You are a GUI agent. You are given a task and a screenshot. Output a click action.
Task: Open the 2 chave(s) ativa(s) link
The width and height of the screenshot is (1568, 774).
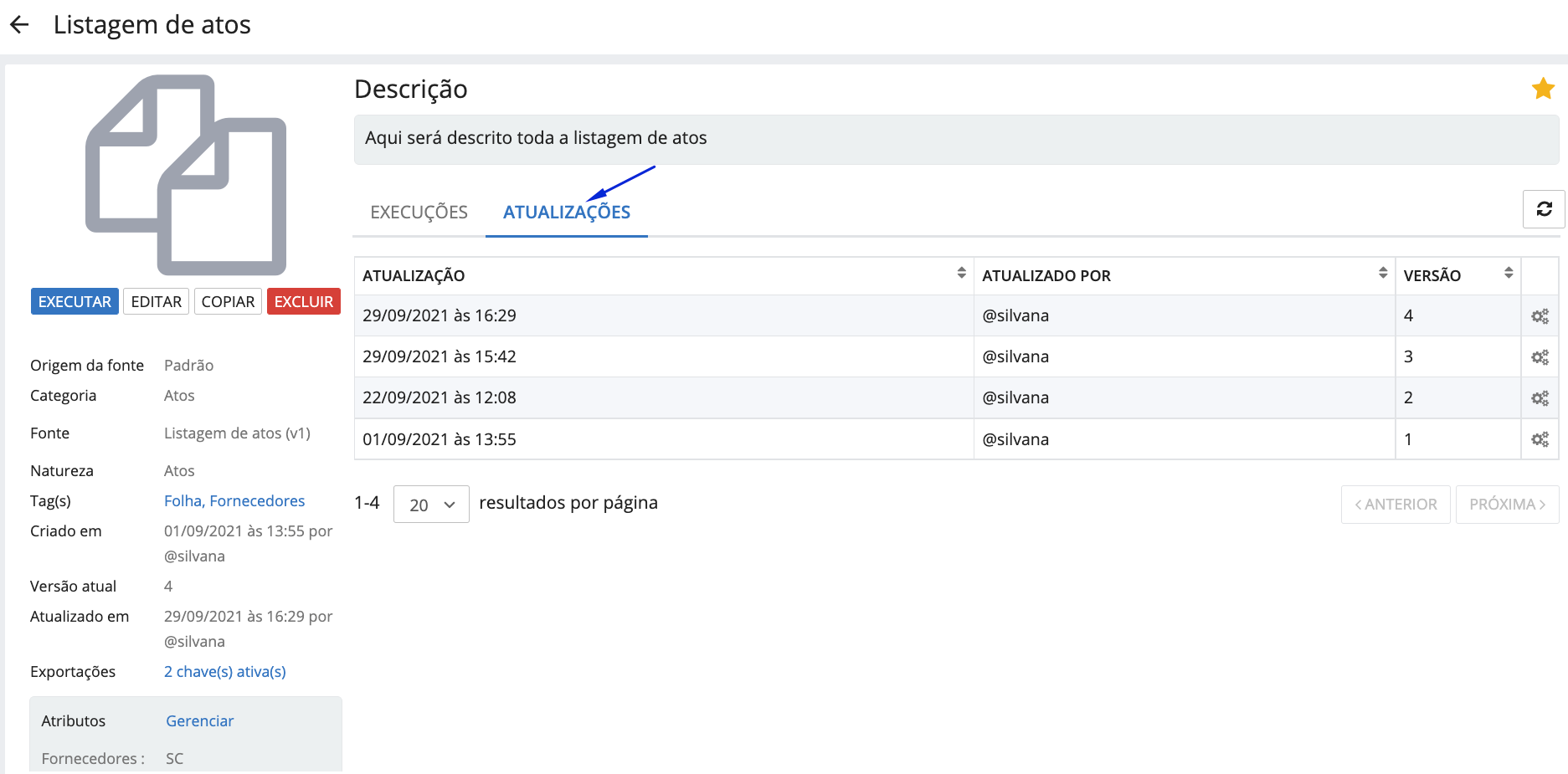click(225, 672)
